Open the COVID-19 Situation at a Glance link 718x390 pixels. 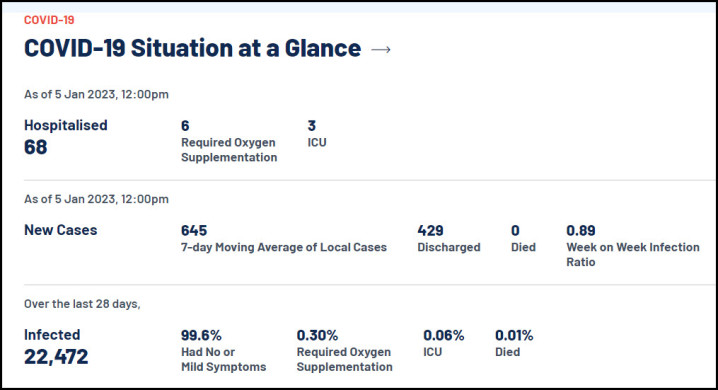(x=192, y=48)
